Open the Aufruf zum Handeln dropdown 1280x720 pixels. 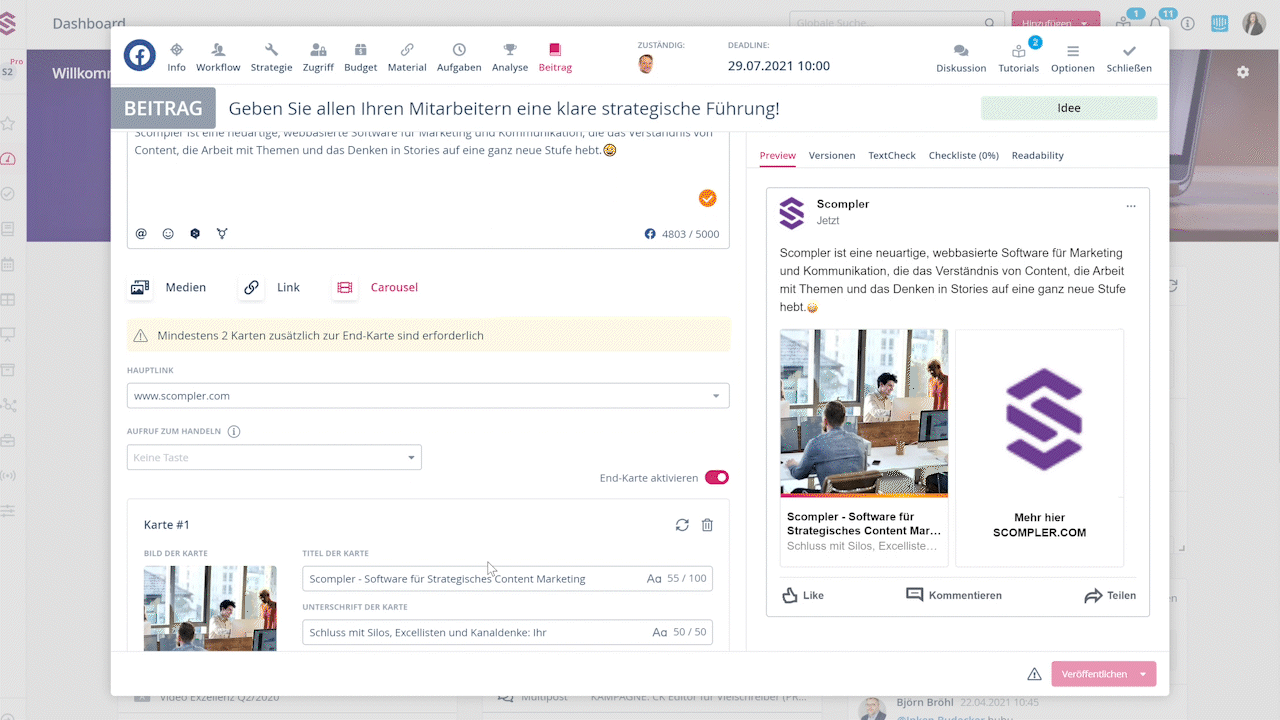tap(274, 458)
